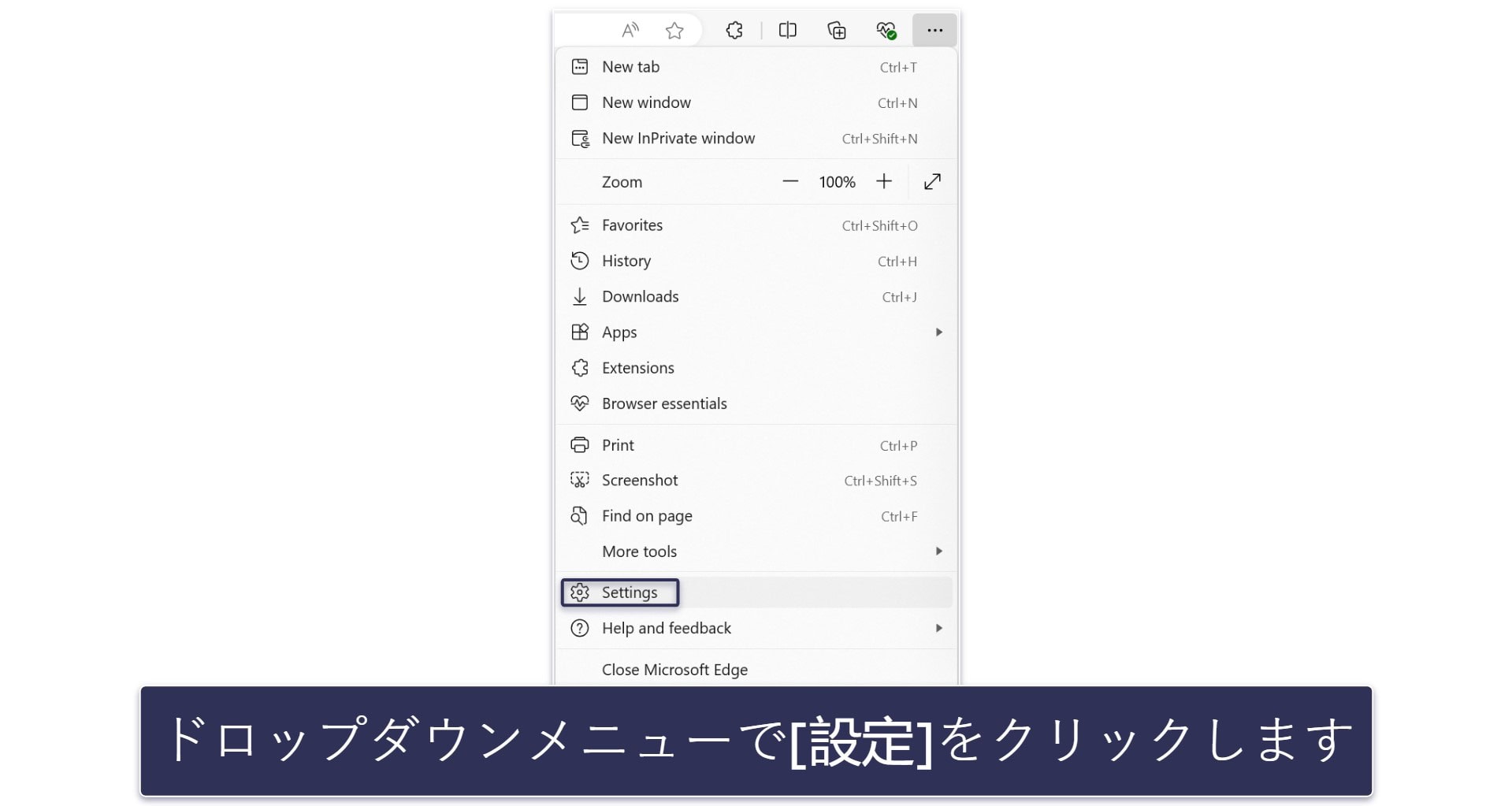
Task: Choose Print from the menu
Action: (756, 445)
